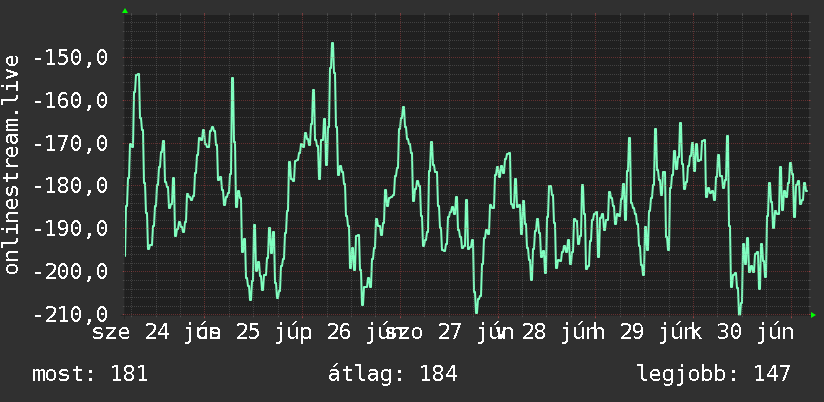Select the 25 date marker on the X-axis
This screenshot has height=402, width=824.
click(248, 332)
